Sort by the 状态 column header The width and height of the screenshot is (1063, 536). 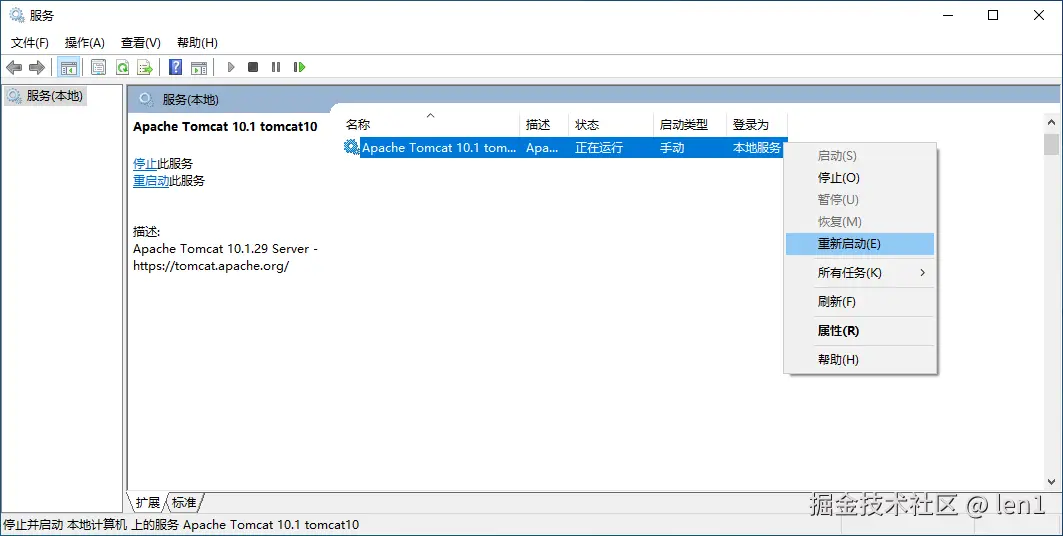[x=611, y=124]
